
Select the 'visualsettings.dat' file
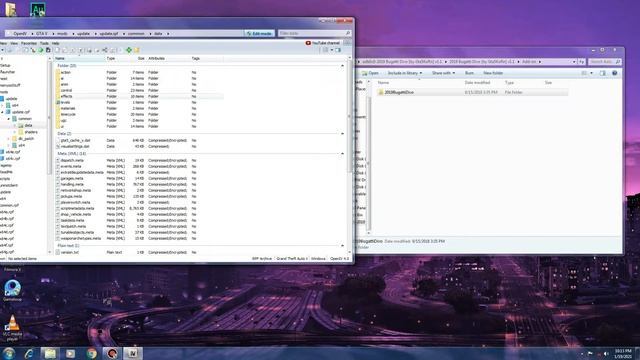click(x=139, y=146)
